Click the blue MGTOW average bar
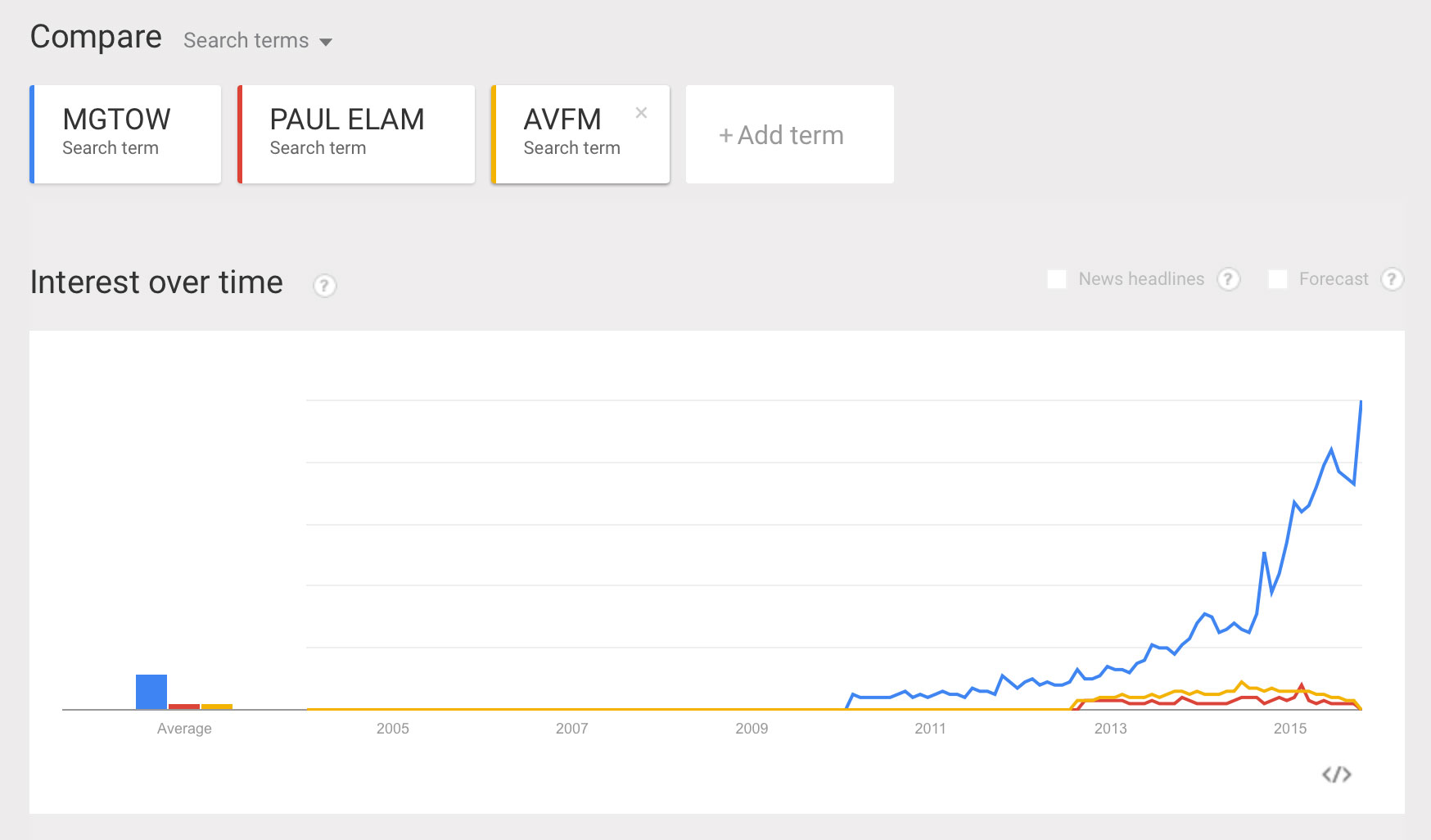Screen dimensions: 1431x840 (x=151, y=692)
